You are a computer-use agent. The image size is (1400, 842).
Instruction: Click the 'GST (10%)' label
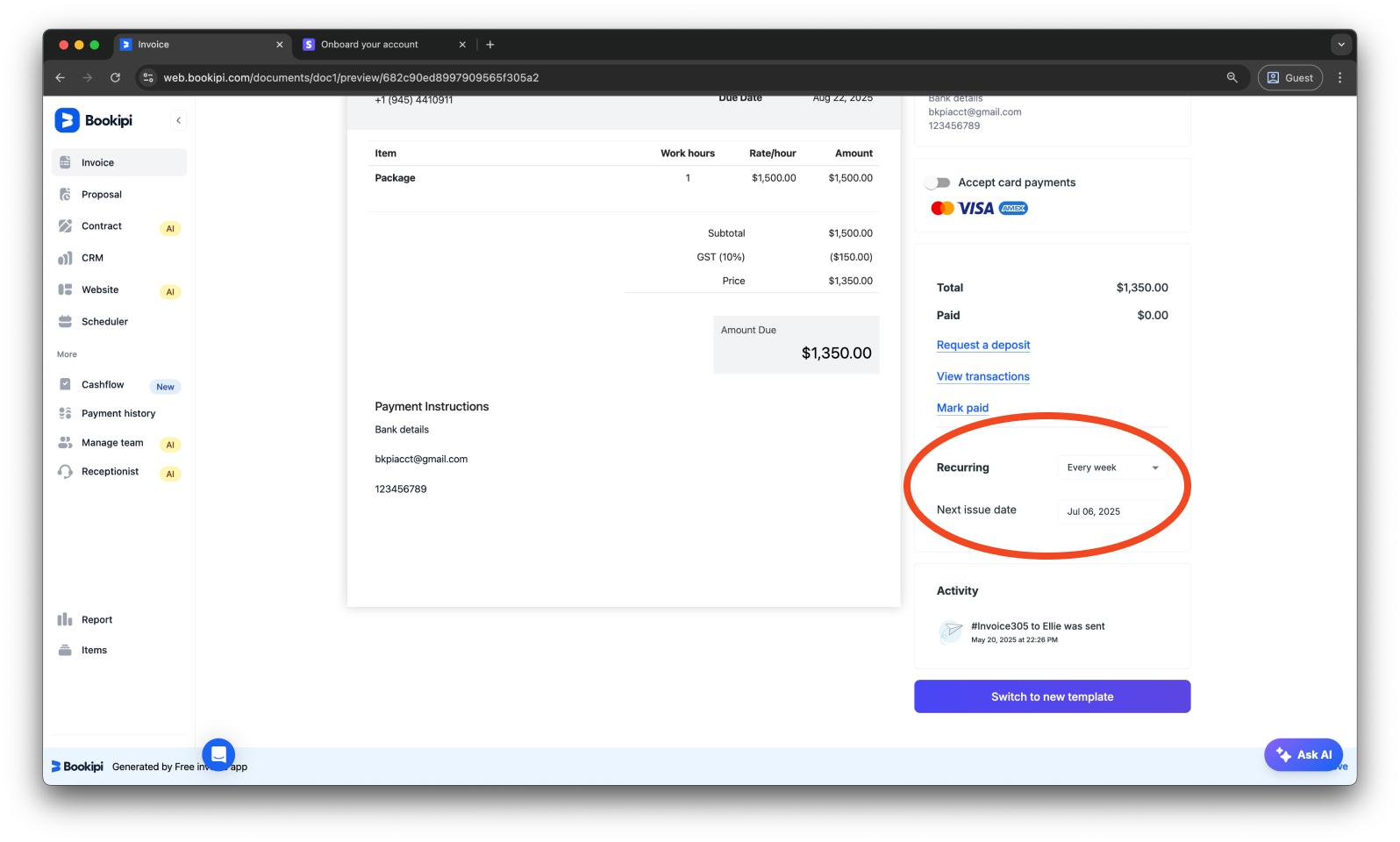point(720,257)
